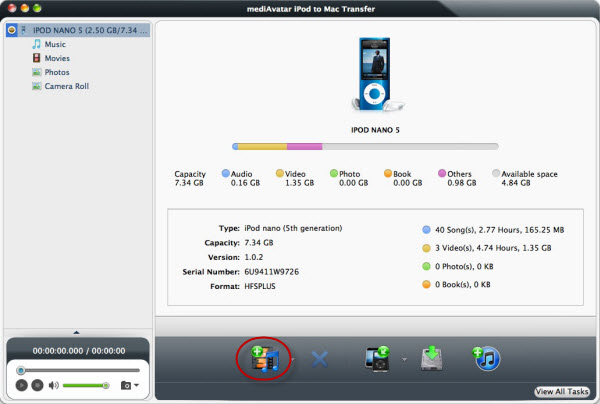The image size is (600, 404).
Task: Click the play button in player
Action: pos(21,385)
